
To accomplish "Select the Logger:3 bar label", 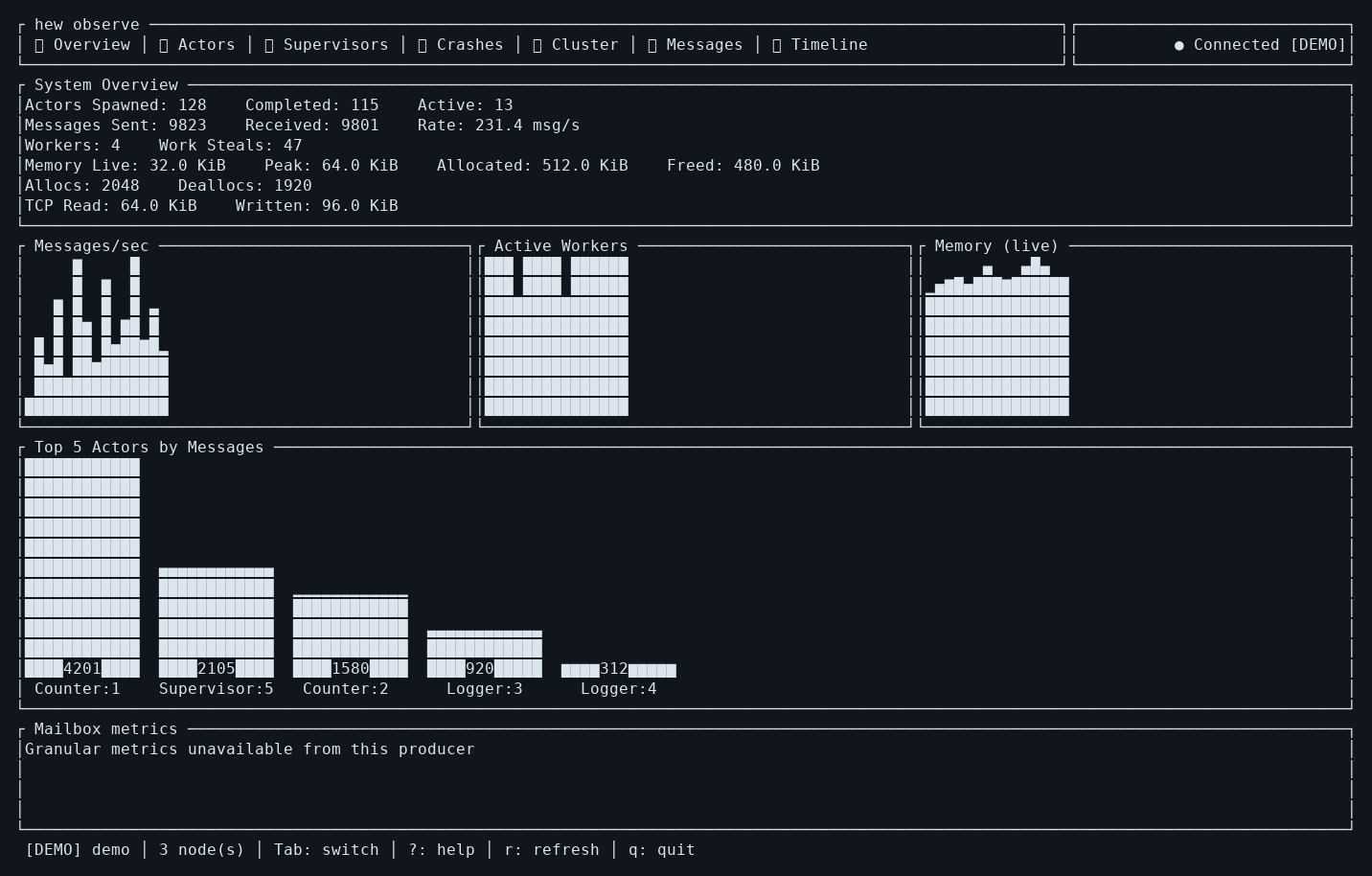I will (x=485, y=689).
